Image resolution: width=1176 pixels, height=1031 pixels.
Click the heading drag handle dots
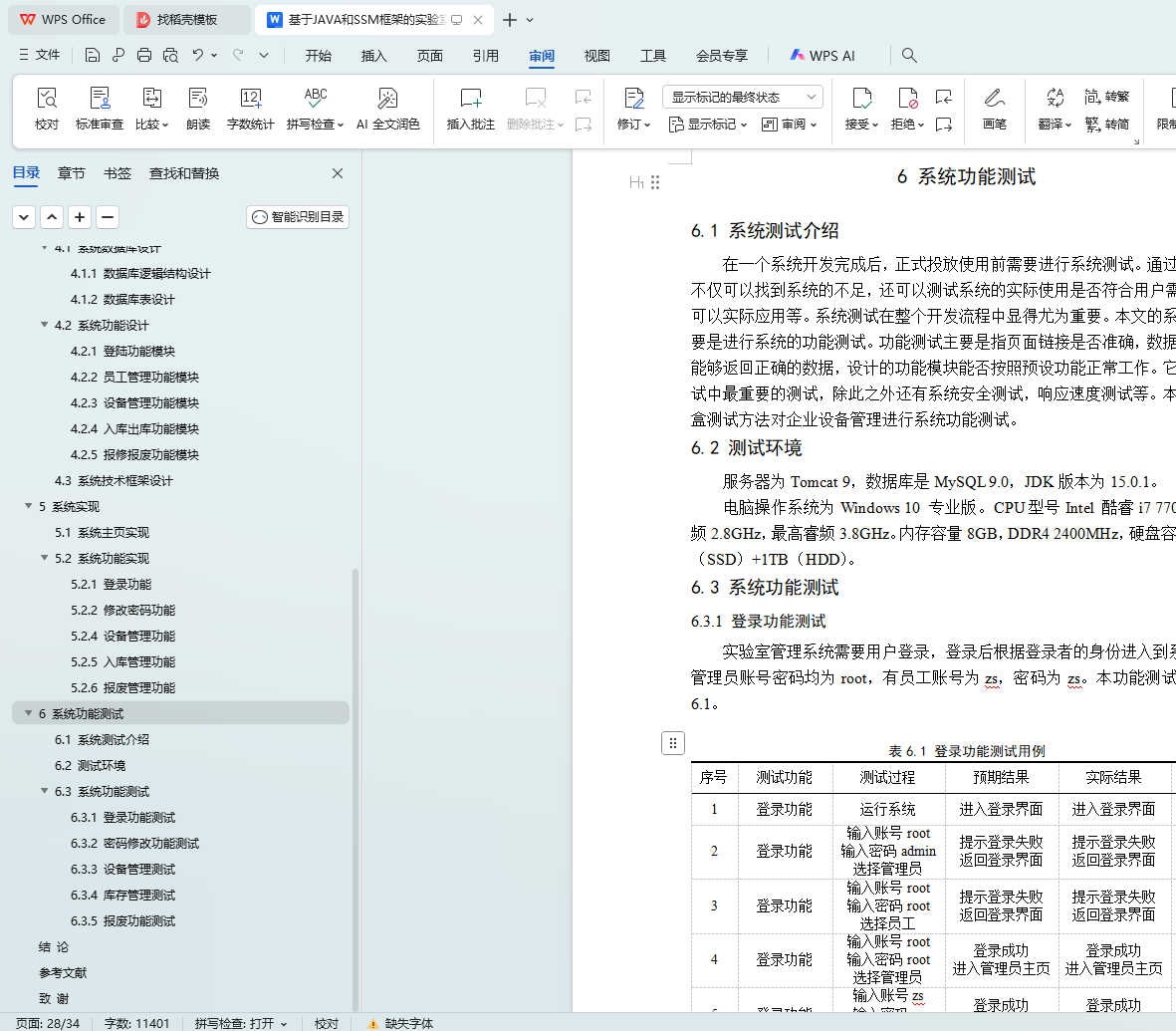coord(655,182)
